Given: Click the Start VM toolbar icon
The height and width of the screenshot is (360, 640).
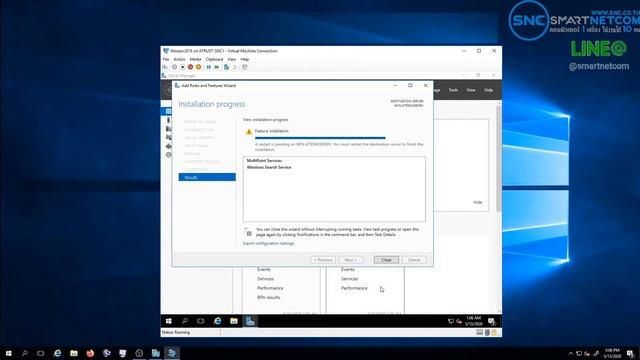Looking at the screenshot, I should pos(174,67).
